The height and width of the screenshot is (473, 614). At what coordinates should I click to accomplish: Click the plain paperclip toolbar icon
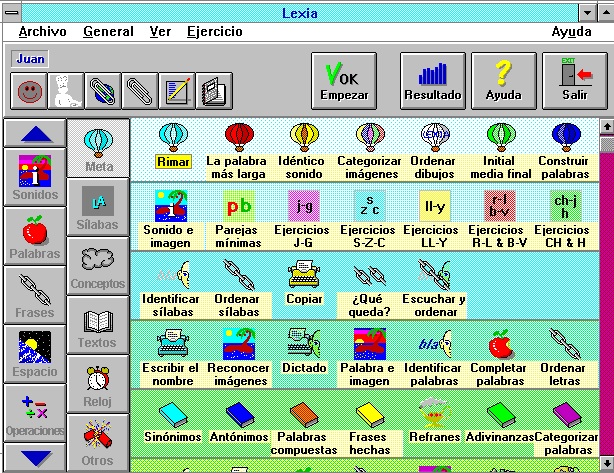(140, 91)
